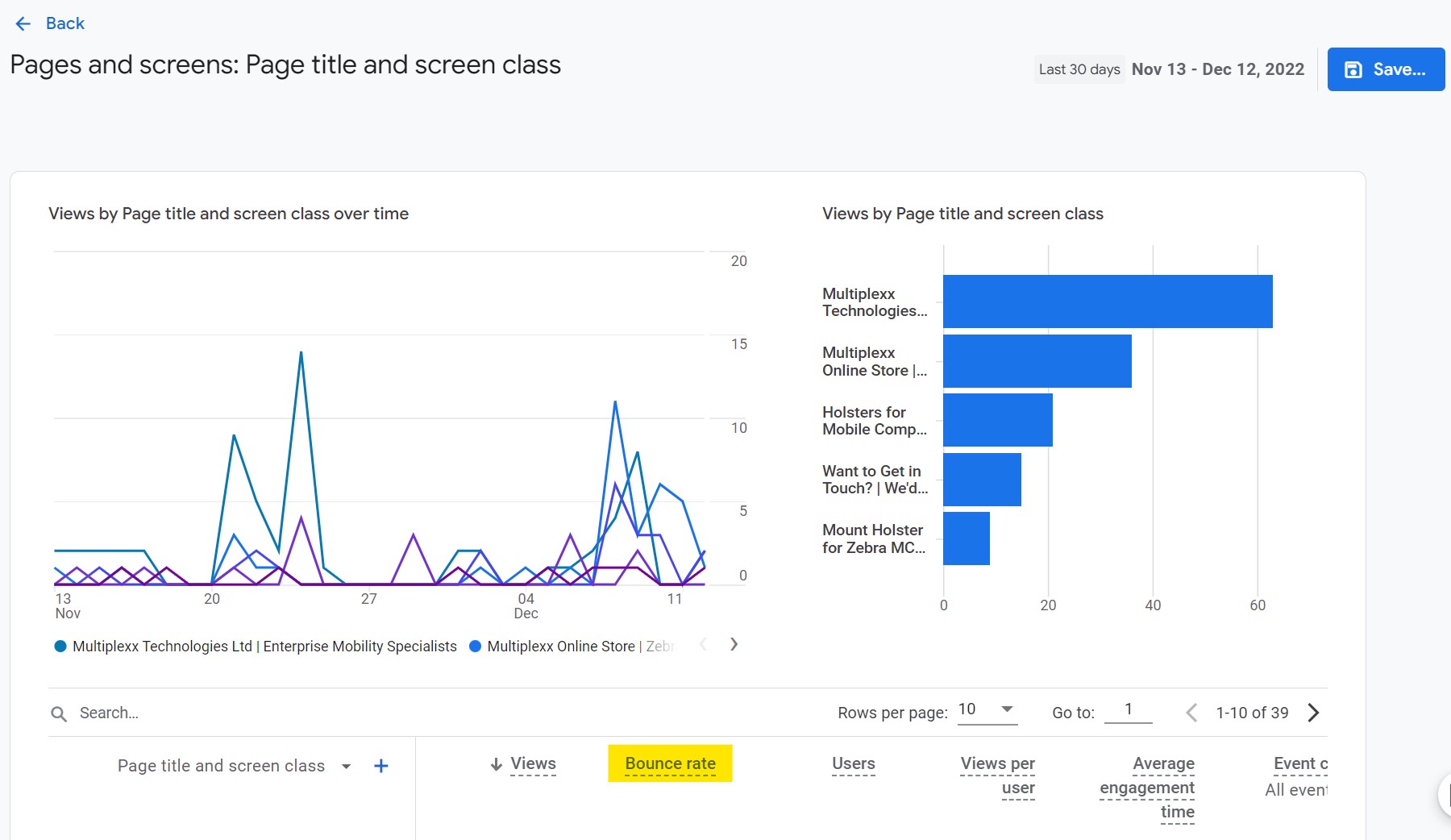Click the Multiplexx Technologies bar in bar chart
The image size is (1451, 840).
1108,301
